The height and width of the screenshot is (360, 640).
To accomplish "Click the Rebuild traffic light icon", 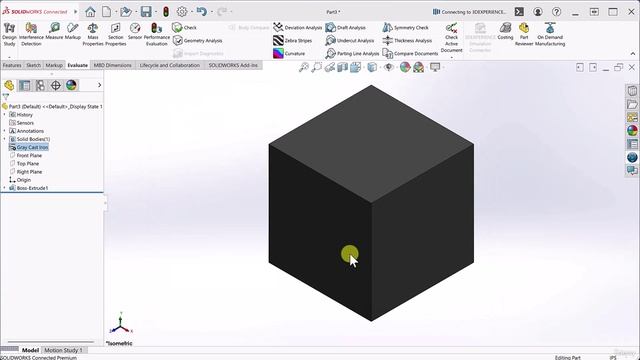I will [166, 12].
